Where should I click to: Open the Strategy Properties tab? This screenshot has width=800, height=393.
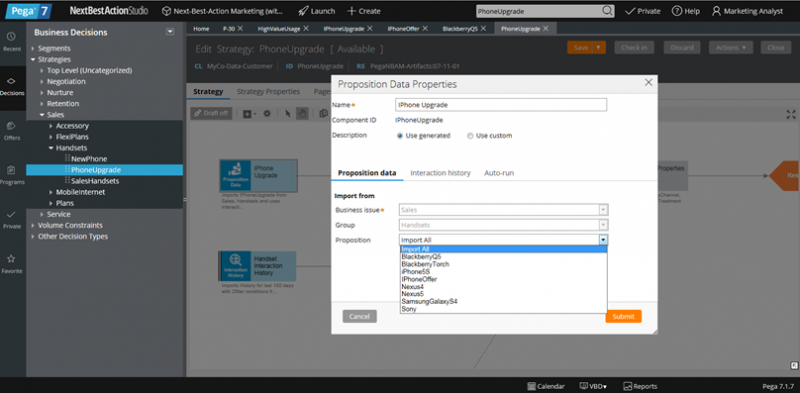(x=268, y=92)
